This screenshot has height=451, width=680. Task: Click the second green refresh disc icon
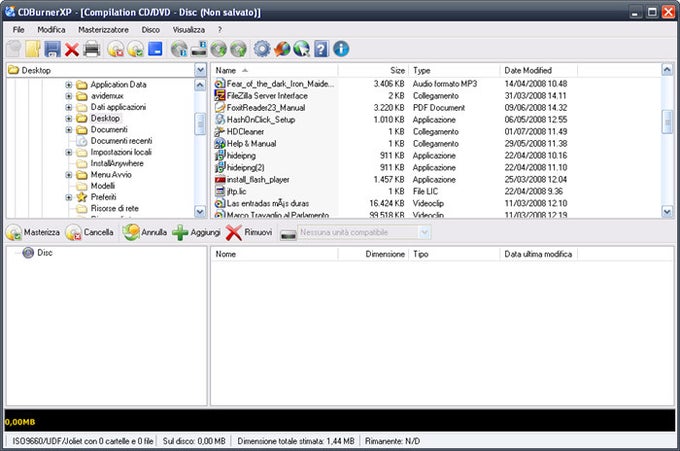pos(239,49)
